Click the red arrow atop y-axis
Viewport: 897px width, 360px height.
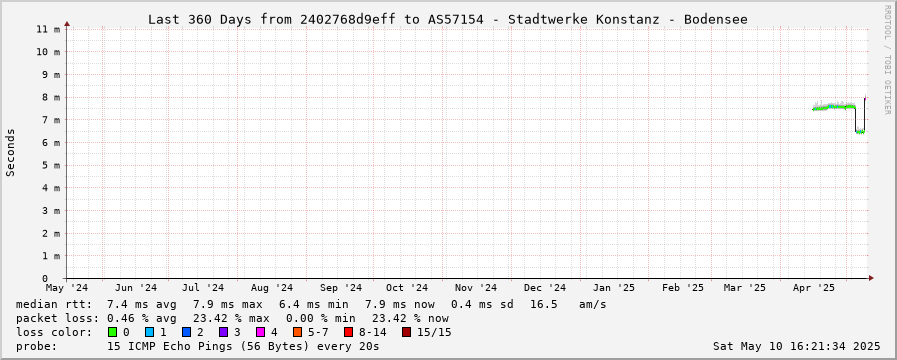[x=67, y=24]
